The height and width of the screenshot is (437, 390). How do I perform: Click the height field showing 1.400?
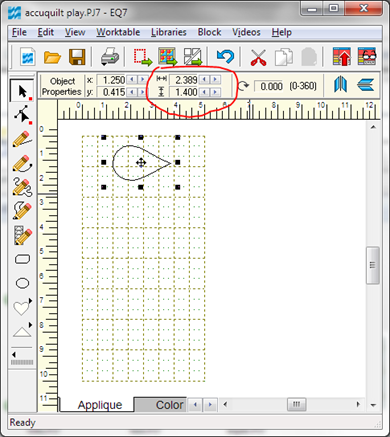184,92
